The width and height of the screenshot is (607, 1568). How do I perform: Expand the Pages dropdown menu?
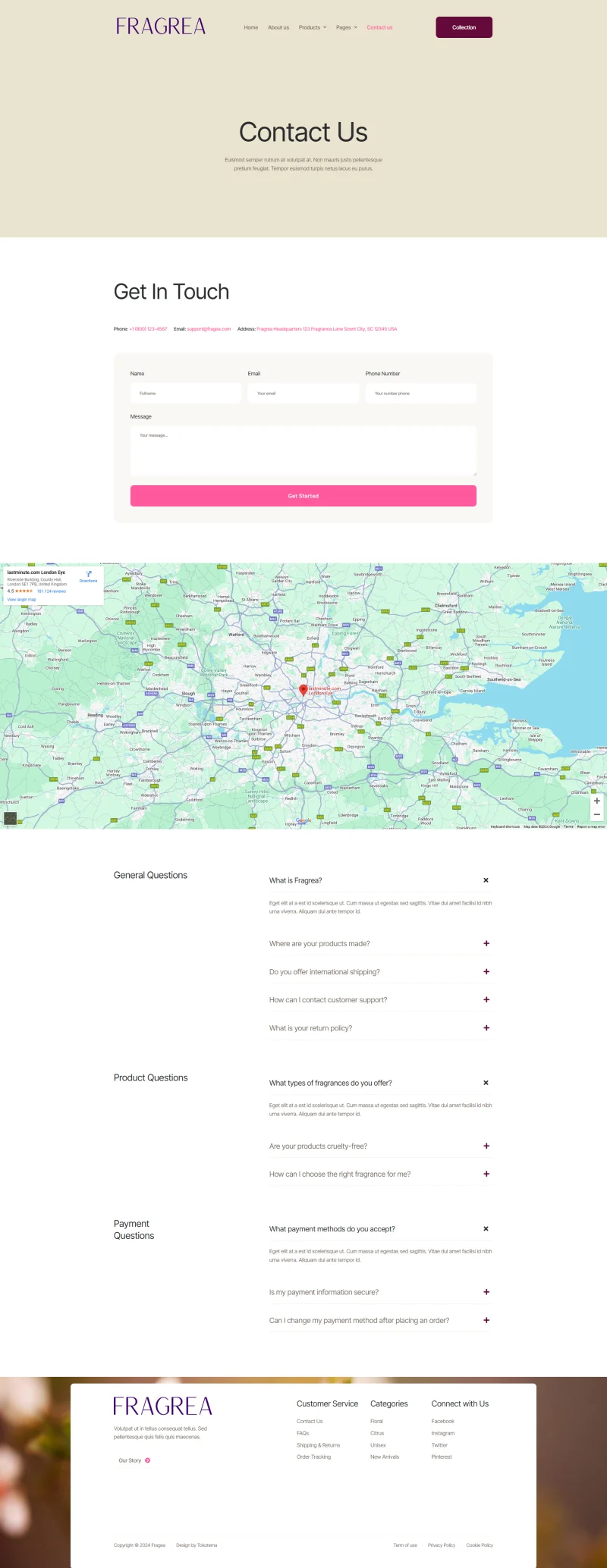coord(347,27)
